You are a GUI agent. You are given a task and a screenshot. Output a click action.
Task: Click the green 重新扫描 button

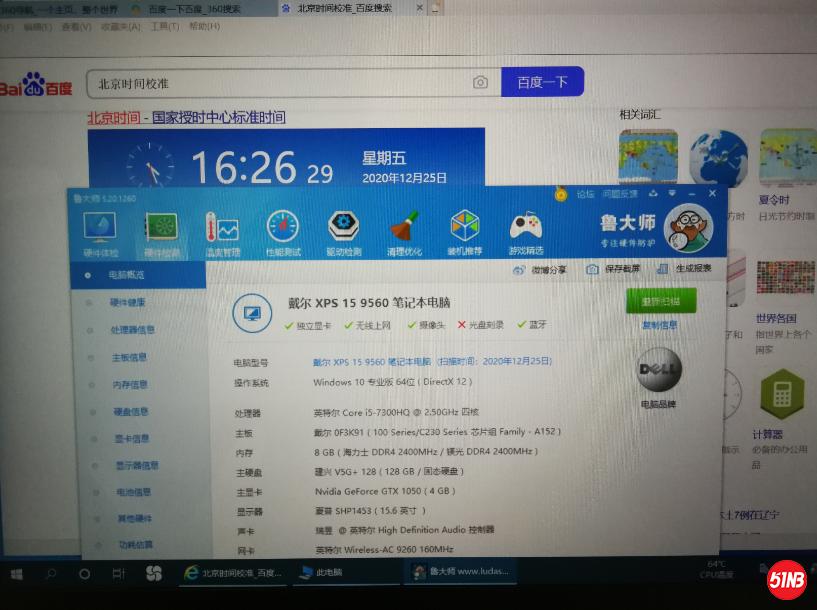[661, 301]
